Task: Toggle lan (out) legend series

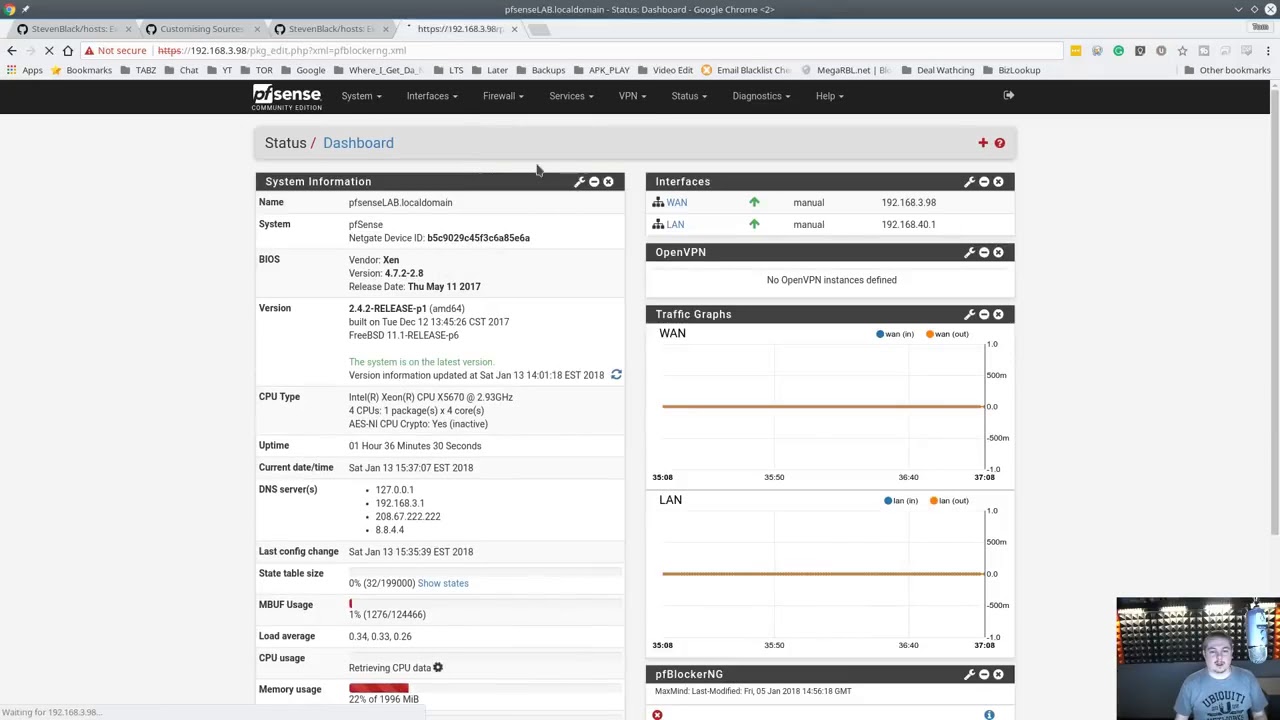Action: [950, 500]
